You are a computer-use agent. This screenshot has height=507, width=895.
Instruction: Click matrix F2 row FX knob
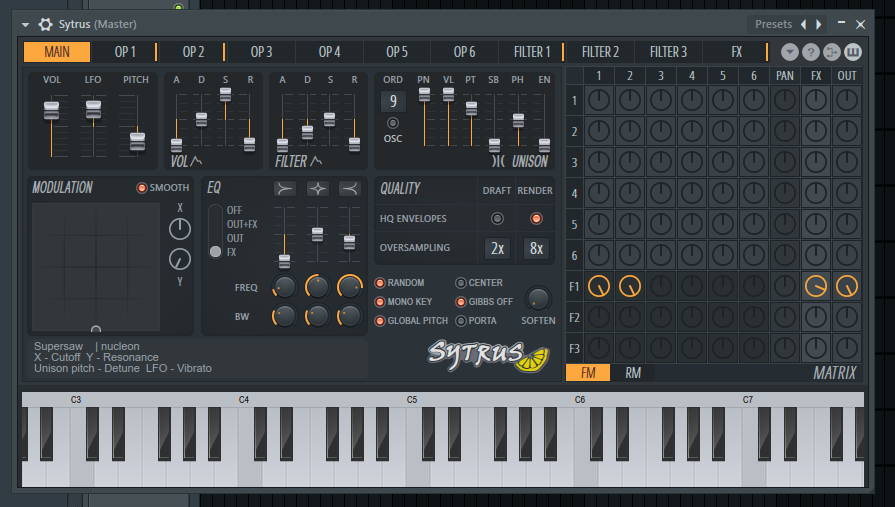(x=816, y=317)
